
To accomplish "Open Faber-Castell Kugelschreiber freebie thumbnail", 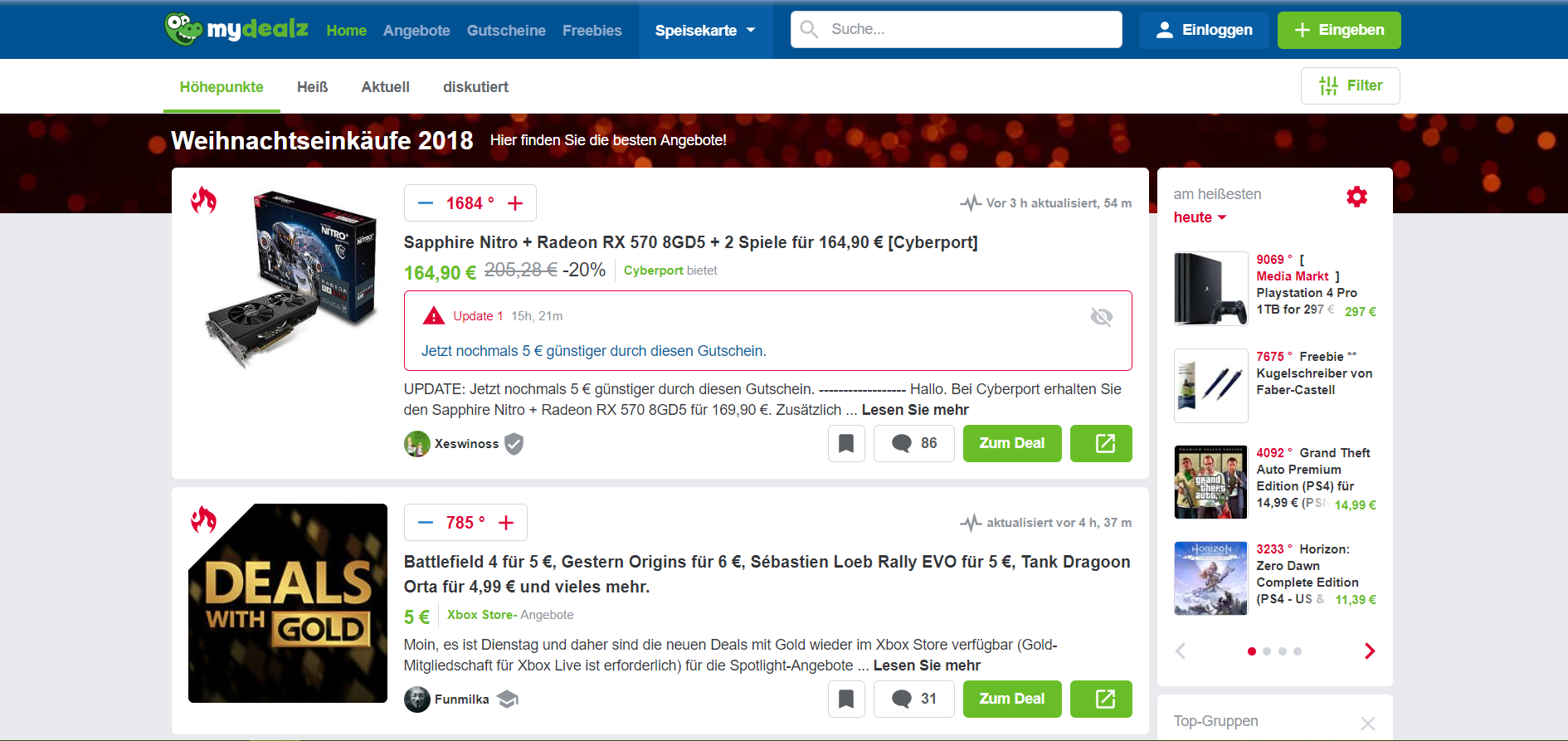I will (x=1210, y=386).
